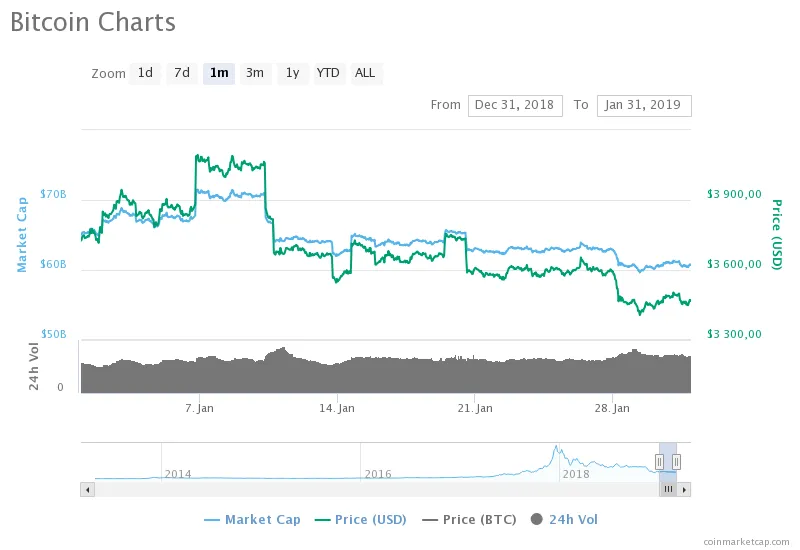Screen dimensions: 800x550
Task: Select the 1d zoom range
Action: (145, 73)
